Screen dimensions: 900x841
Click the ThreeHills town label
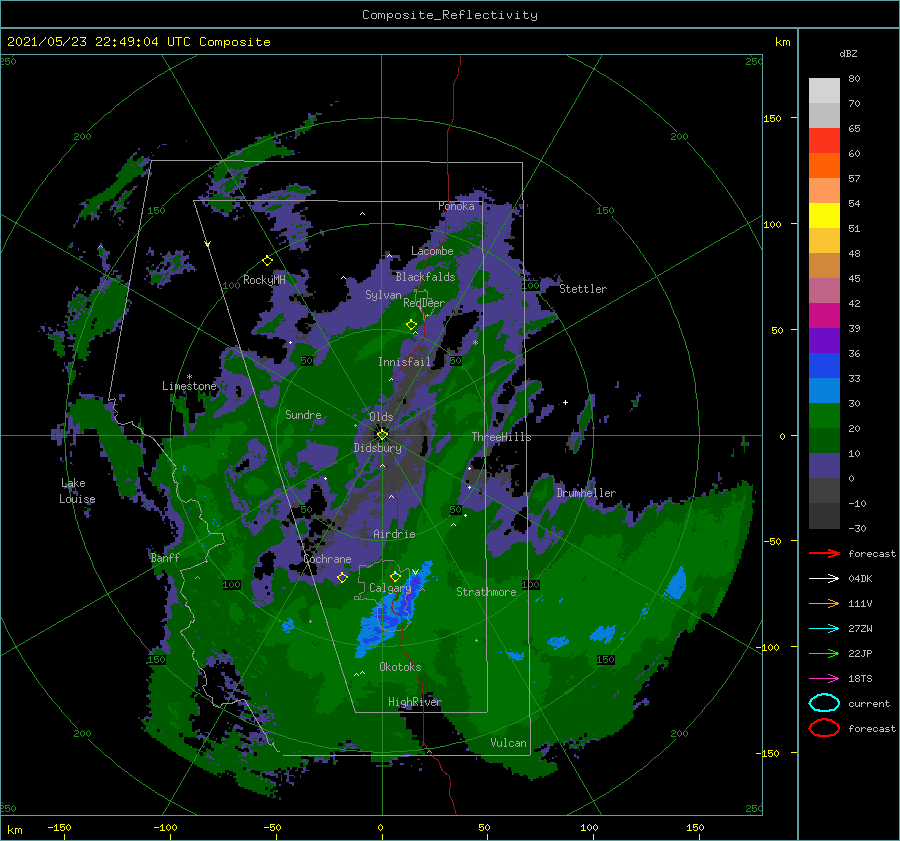tap(502, 437)
